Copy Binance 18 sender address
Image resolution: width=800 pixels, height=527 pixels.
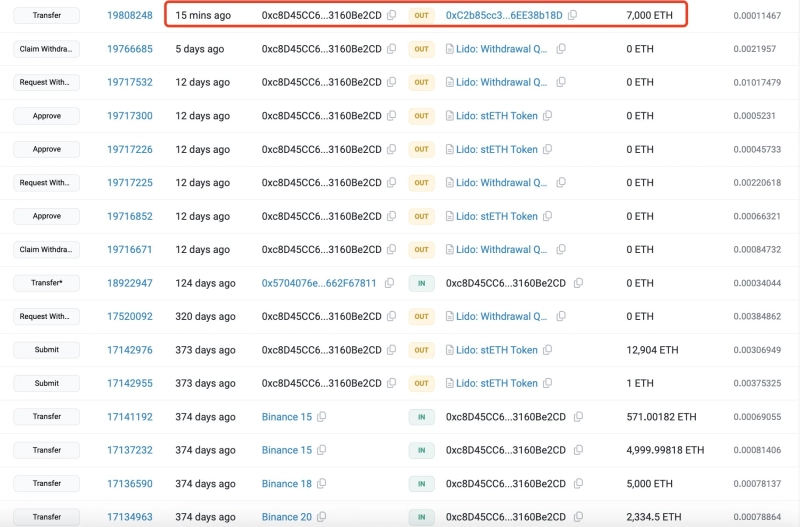322,484
